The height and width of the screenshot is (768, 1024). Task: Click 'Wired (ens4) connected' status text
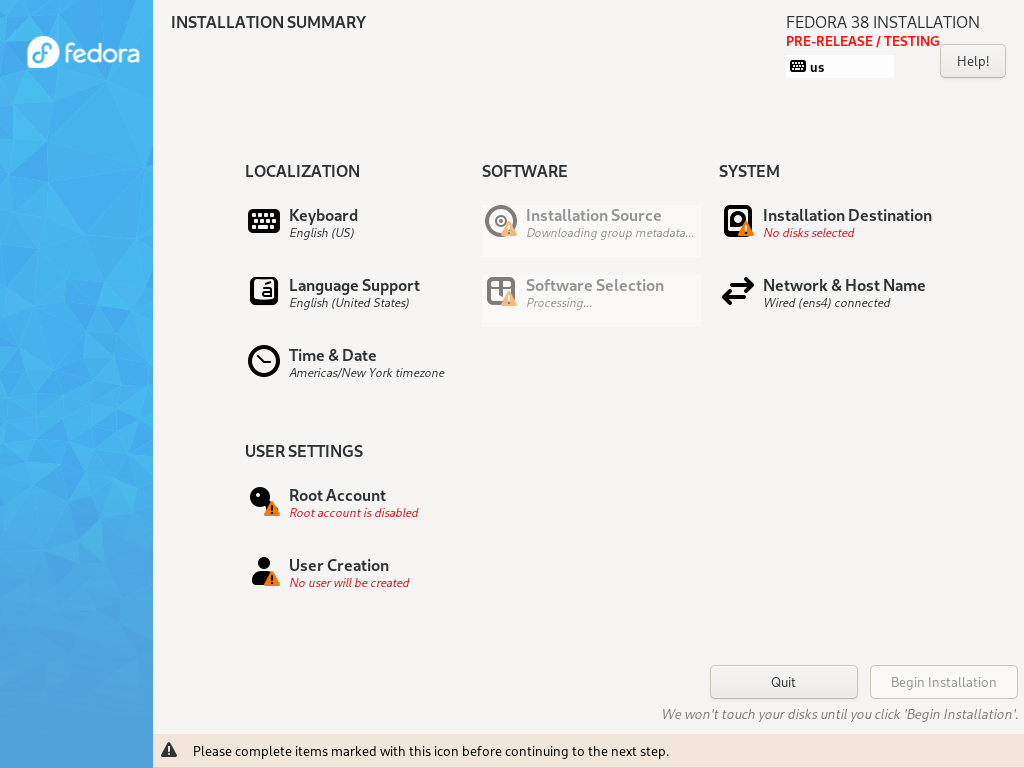click(827, 303)
